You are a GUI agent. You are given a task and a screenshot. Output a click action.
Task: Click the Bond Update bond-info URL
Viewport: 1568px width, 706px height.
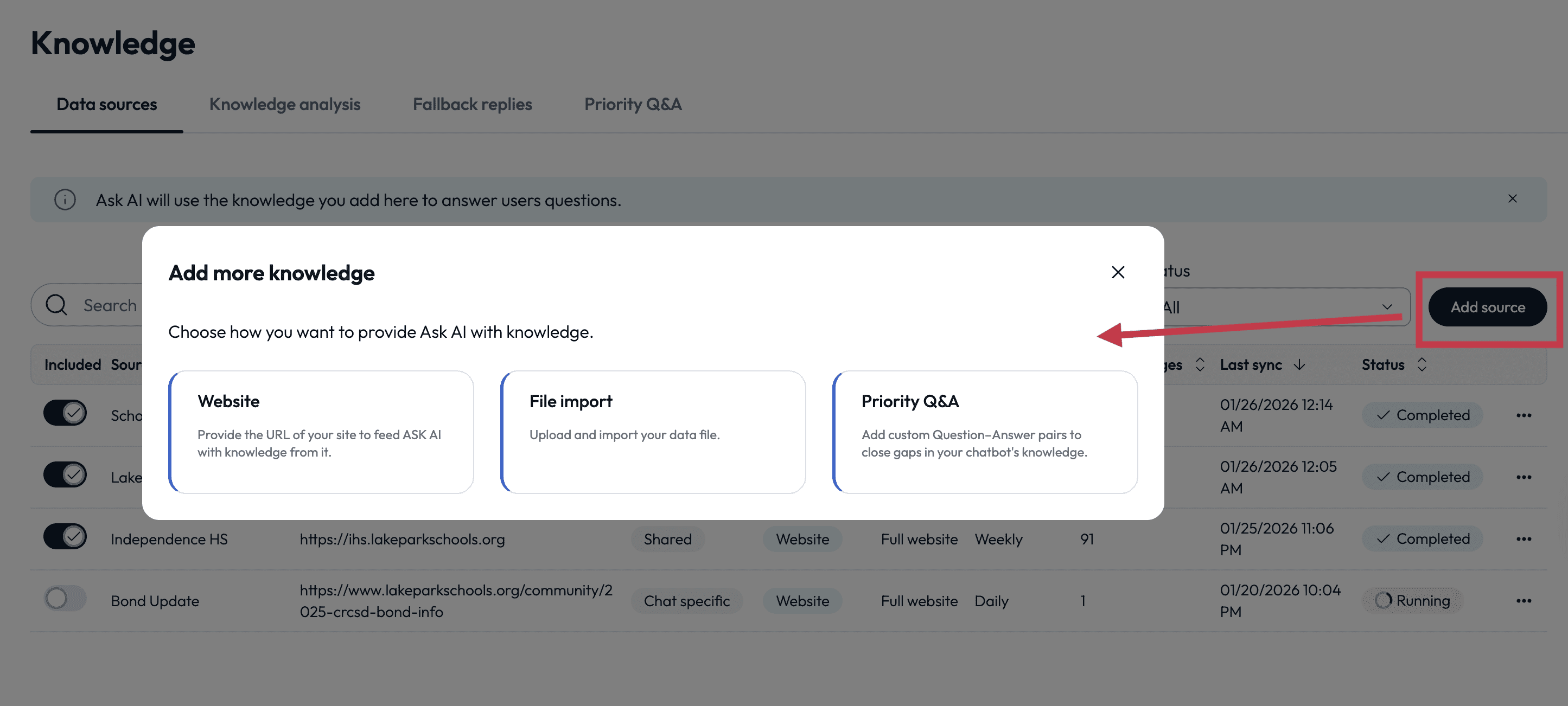point(455,601)
